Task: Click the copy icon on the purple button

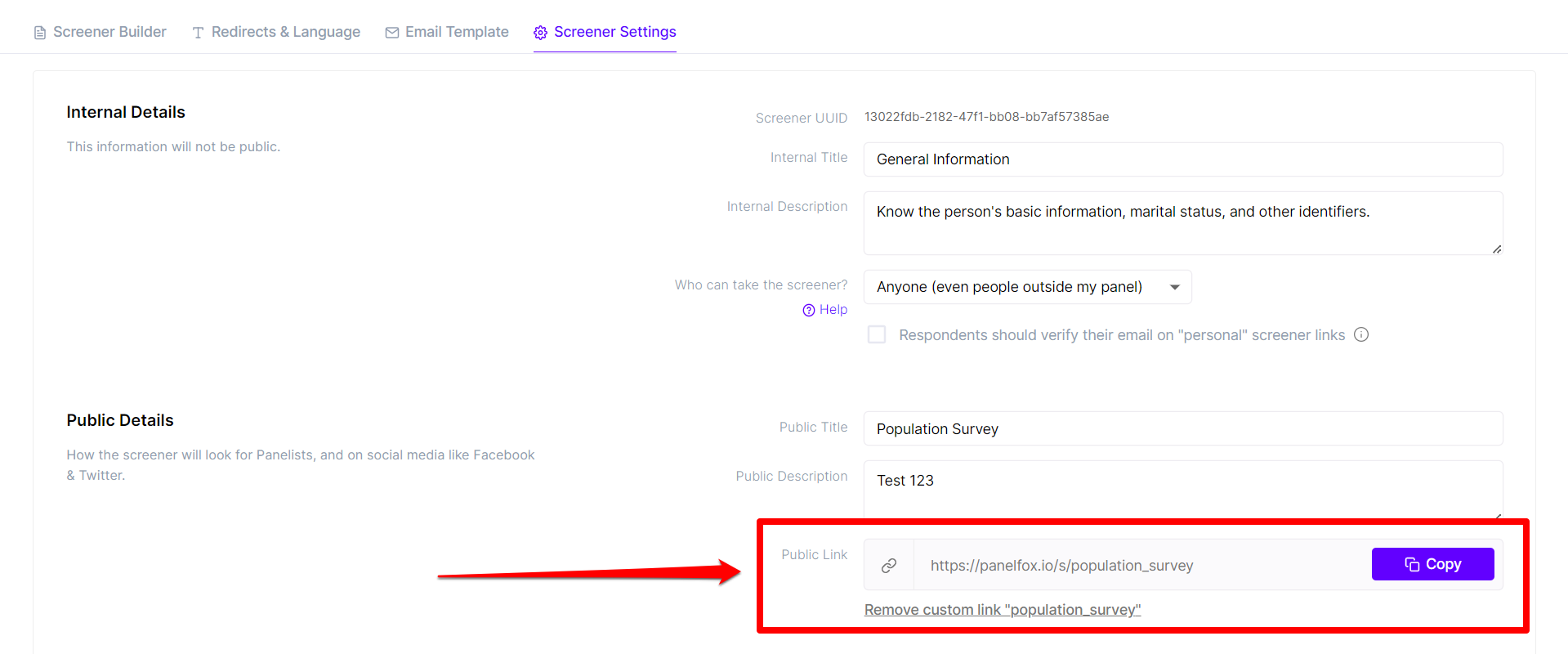Action: tap(1412, 565)
